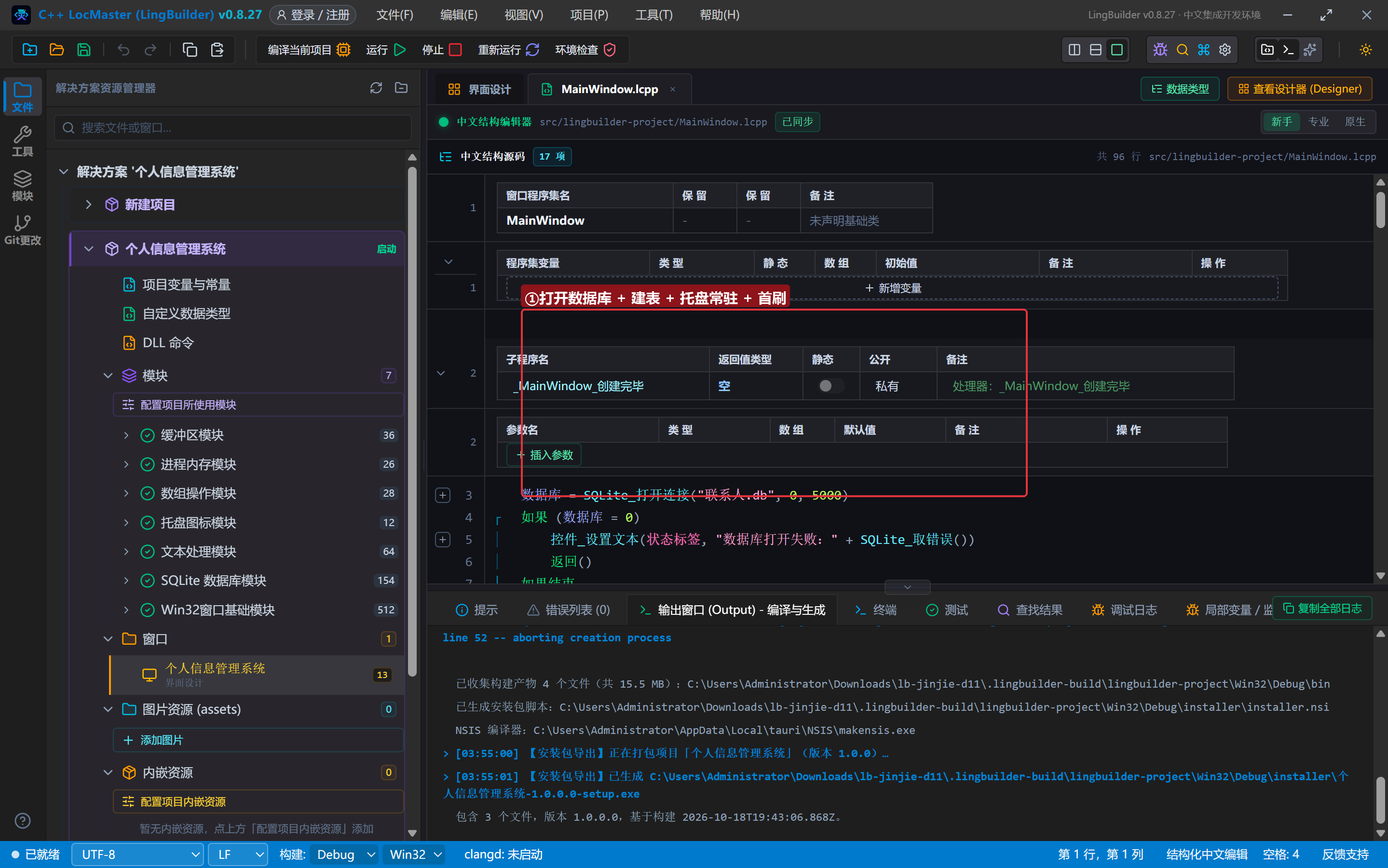1388x868 pixels.
Task: Select the 新手 editing mode
Action: click(x=1281, y=122)
